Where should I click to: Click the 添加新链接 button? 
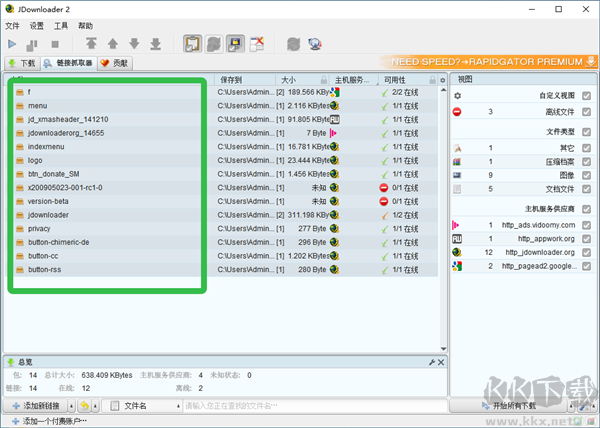36,406
